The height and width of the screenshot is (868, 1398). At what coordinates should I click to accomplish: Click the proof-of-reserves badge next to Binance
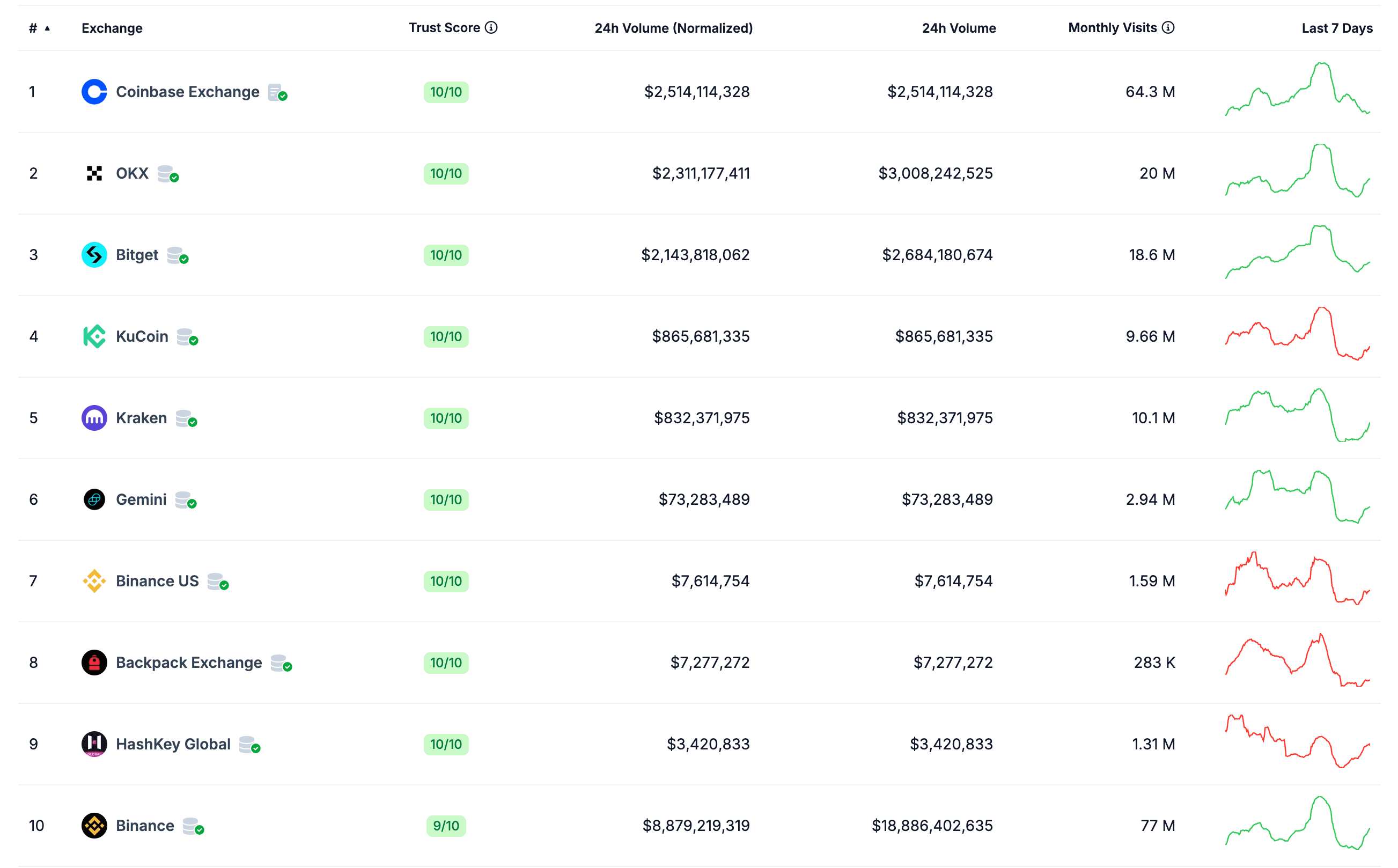click(x=193, y=826)
